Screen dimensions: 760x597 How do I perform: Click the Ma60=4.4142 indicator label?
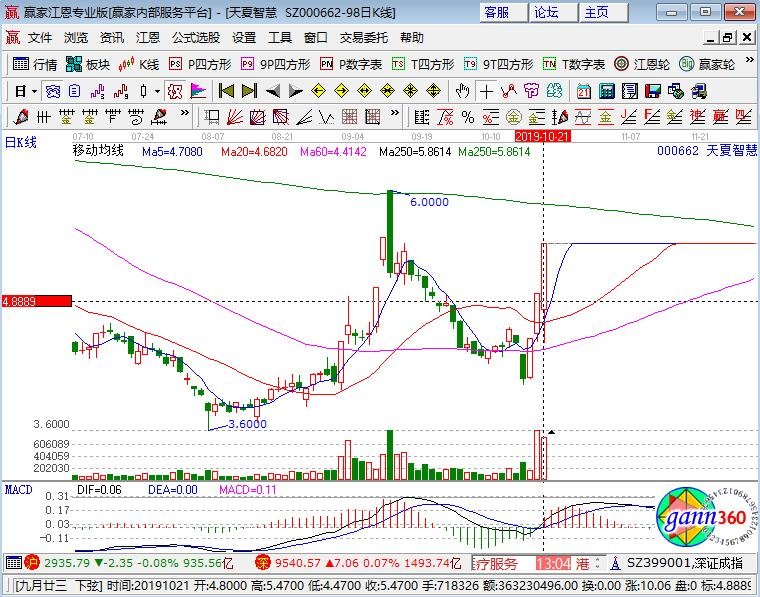[333, 152]
